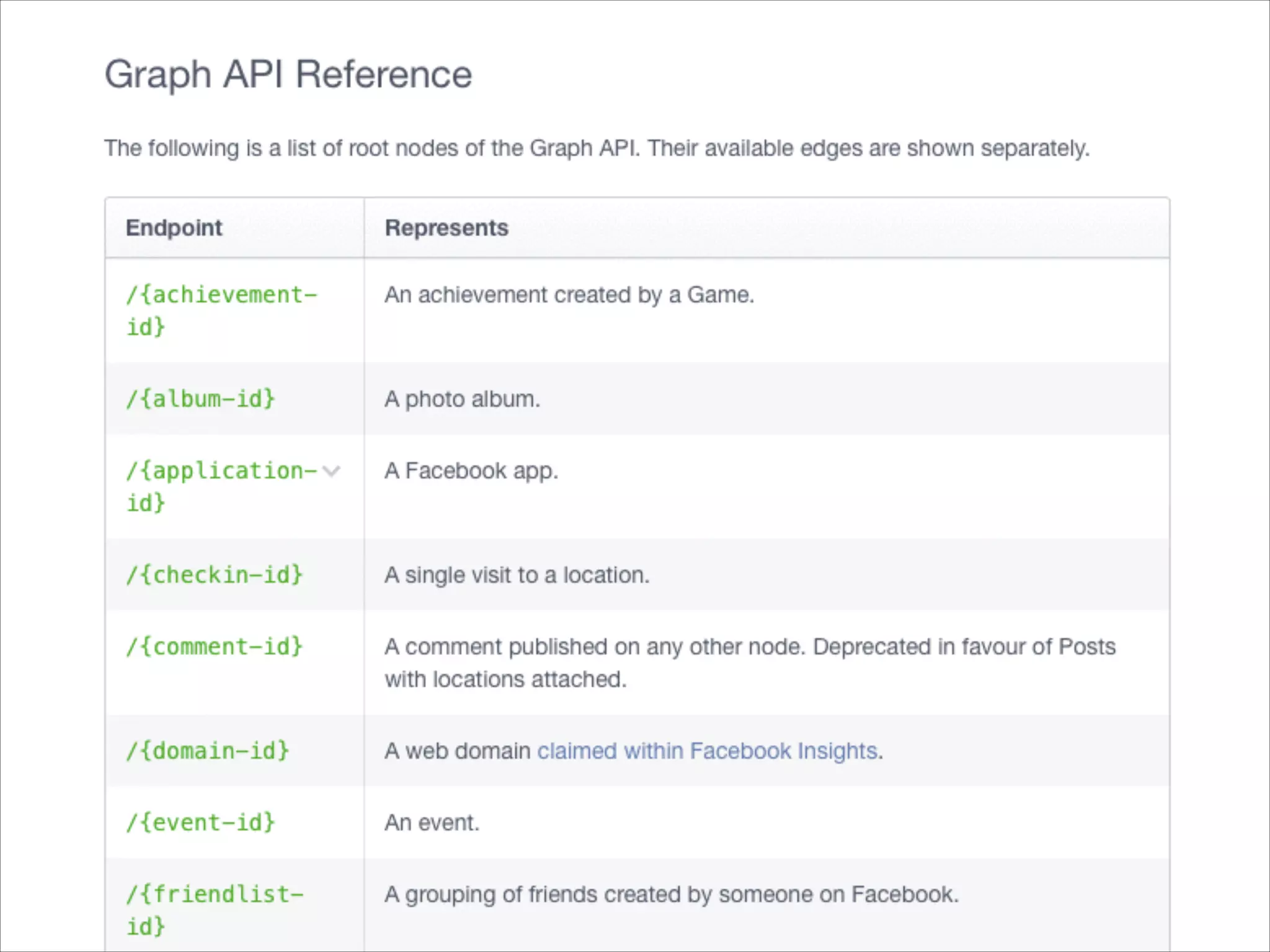This screenshot has width=1270, height=952.
Task: Click the Graph API Reference heading
Action: point(288,74)
